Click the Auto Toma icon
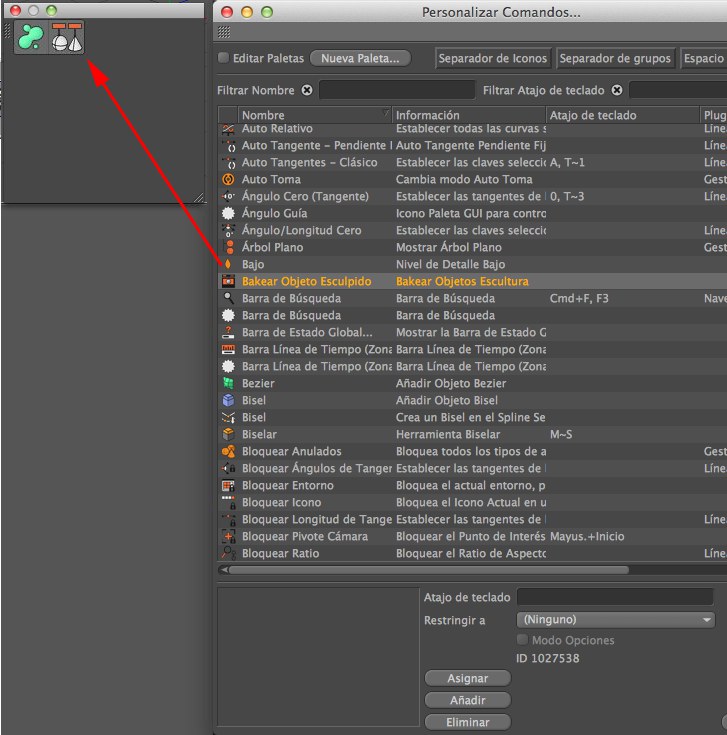This screenshot has width=727, height=735. [228, 179]
